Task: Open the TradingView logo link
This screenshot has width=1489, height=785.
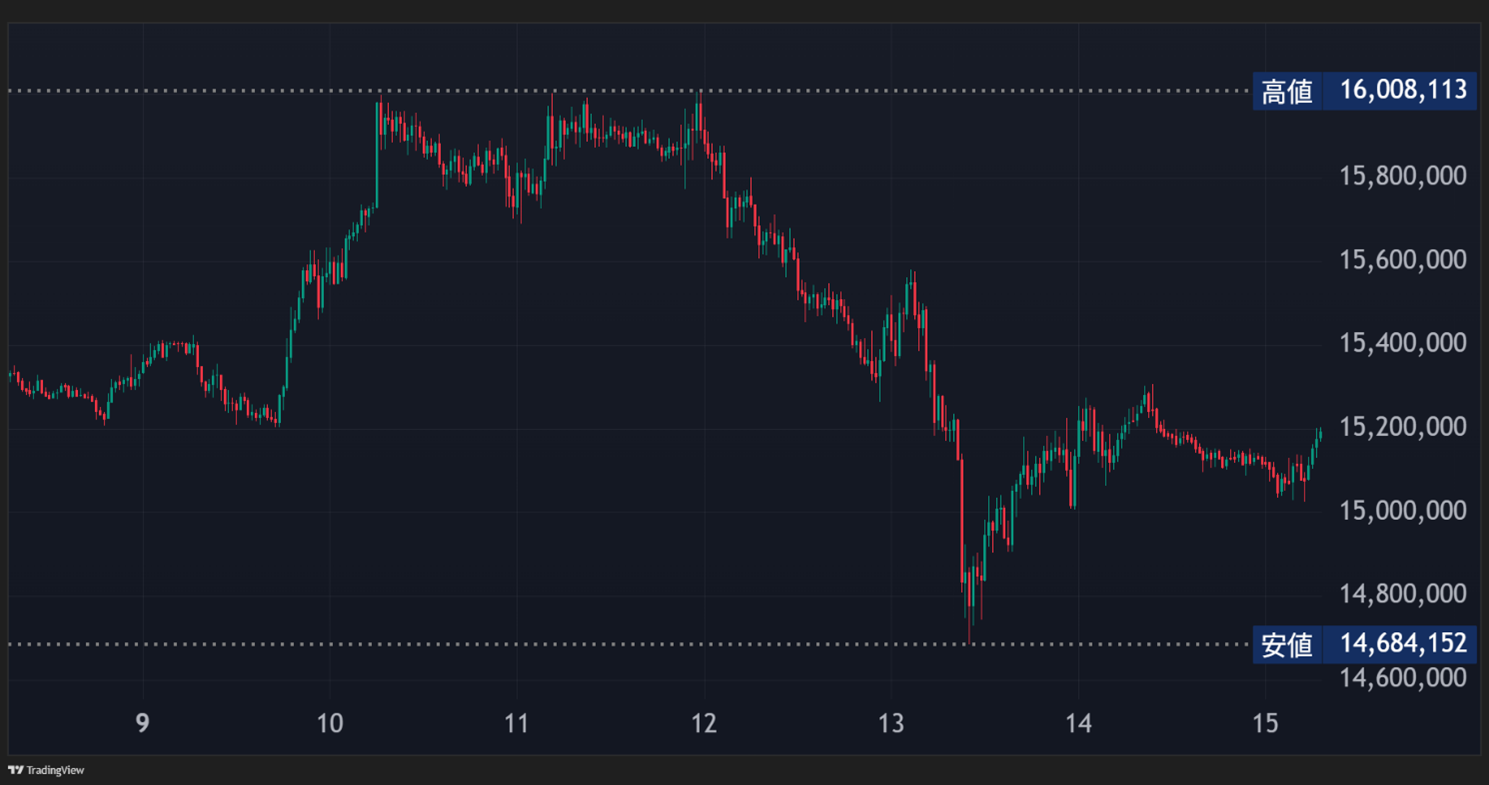Action: (46, 770)
